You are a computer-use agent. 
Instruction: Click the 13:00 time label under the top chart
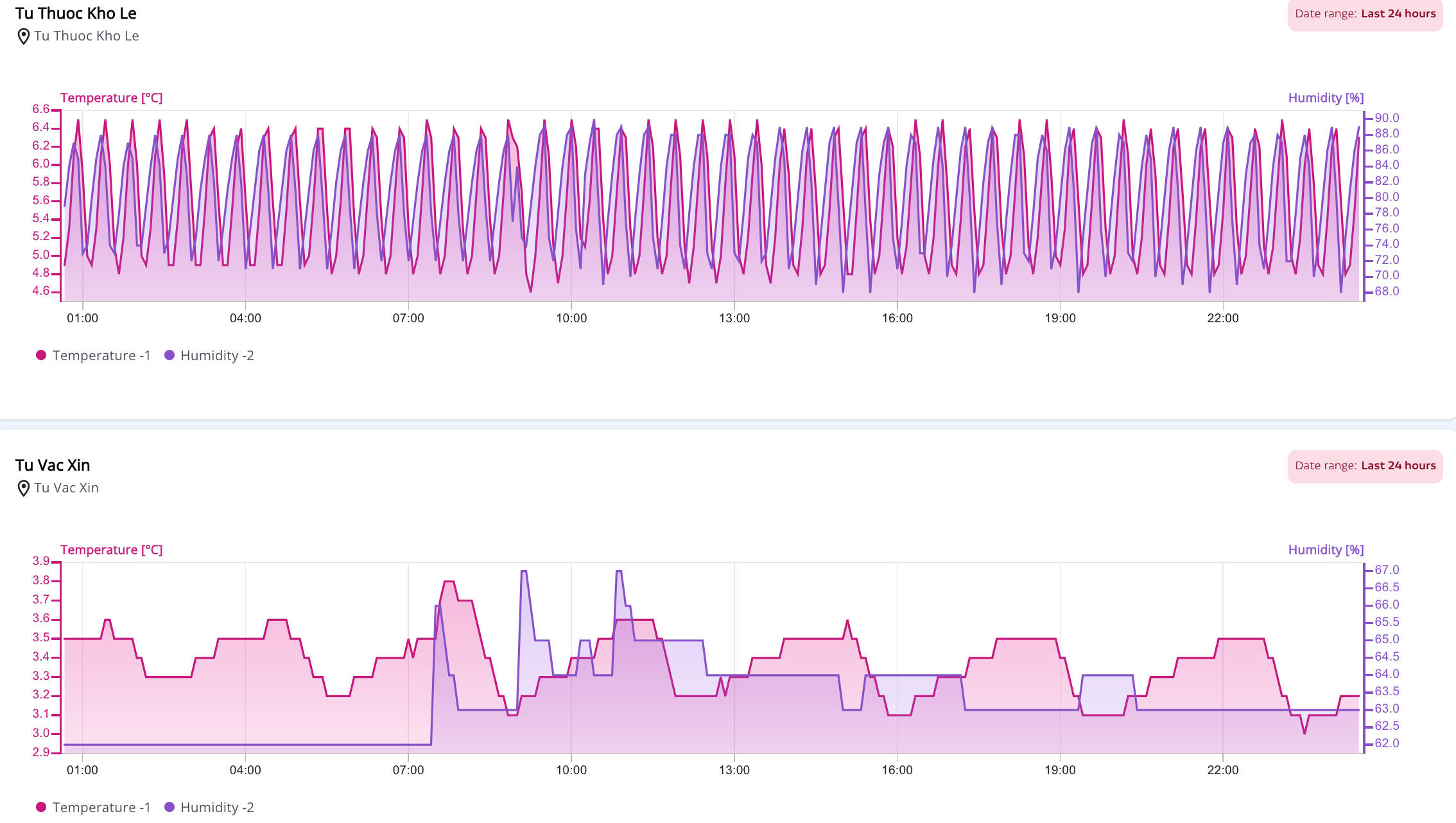coord(734,318)
